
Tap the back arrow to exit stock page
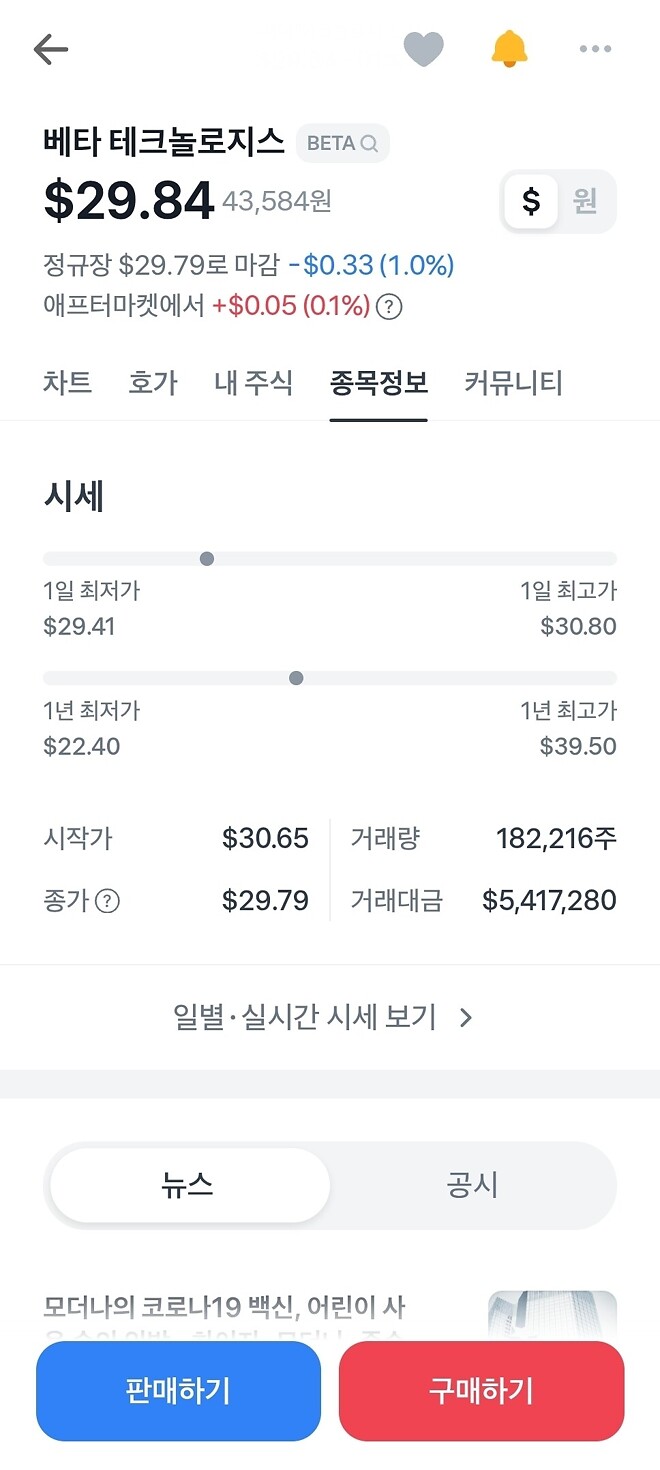click(x=49, y=48)
